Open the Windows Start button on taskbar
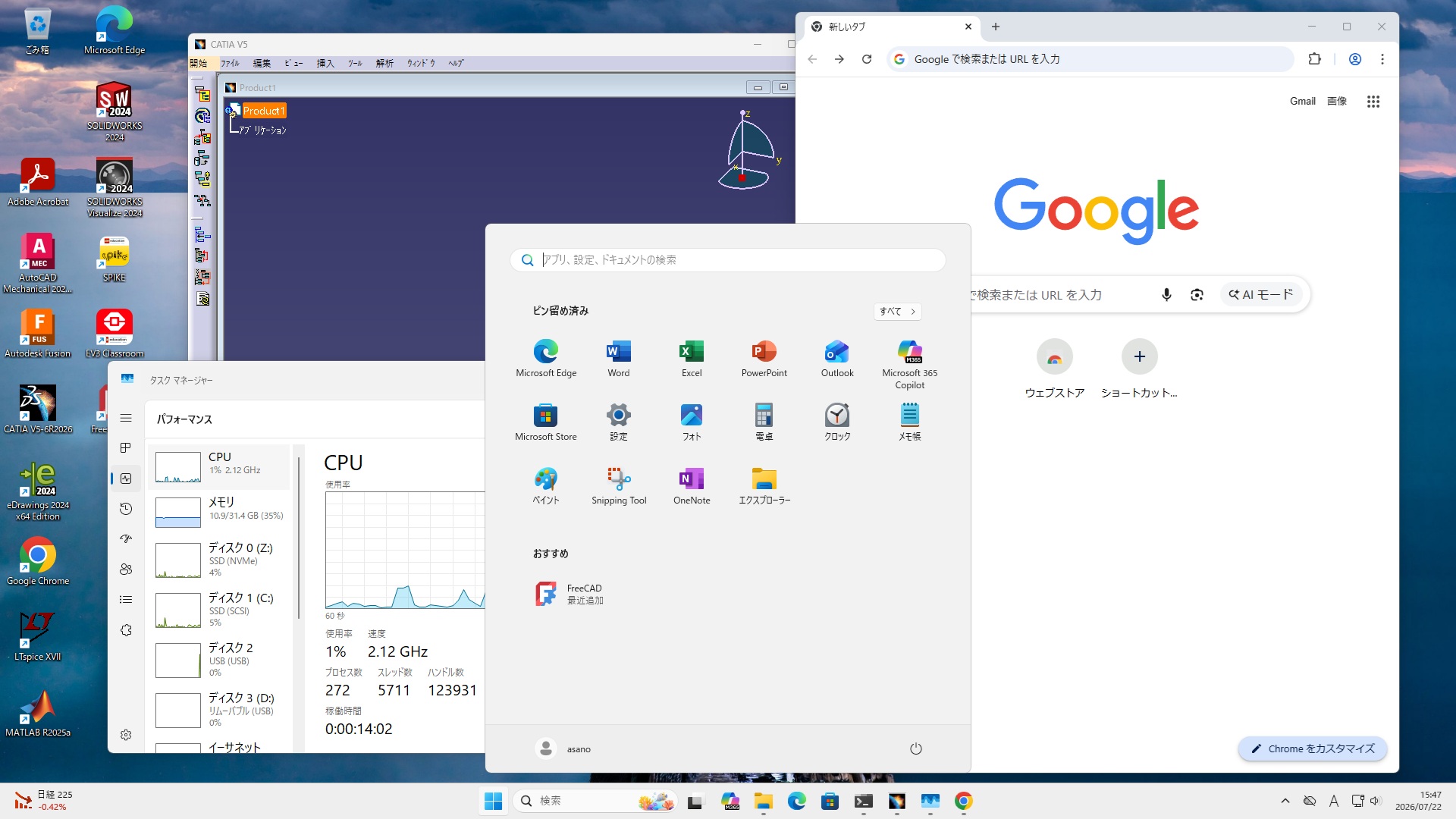The image size is (1456, 819). tap(493, 801)
